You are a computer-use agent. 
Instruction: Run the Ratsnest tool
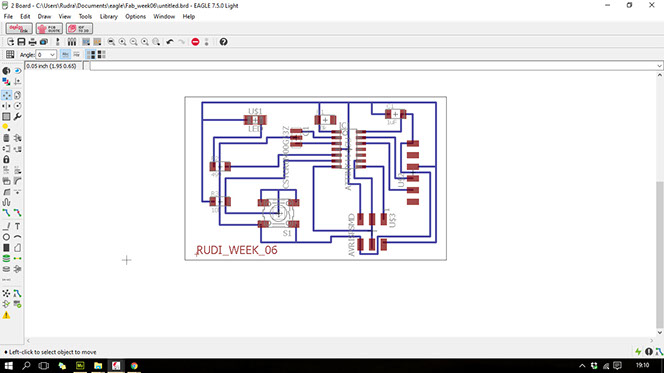6,293
